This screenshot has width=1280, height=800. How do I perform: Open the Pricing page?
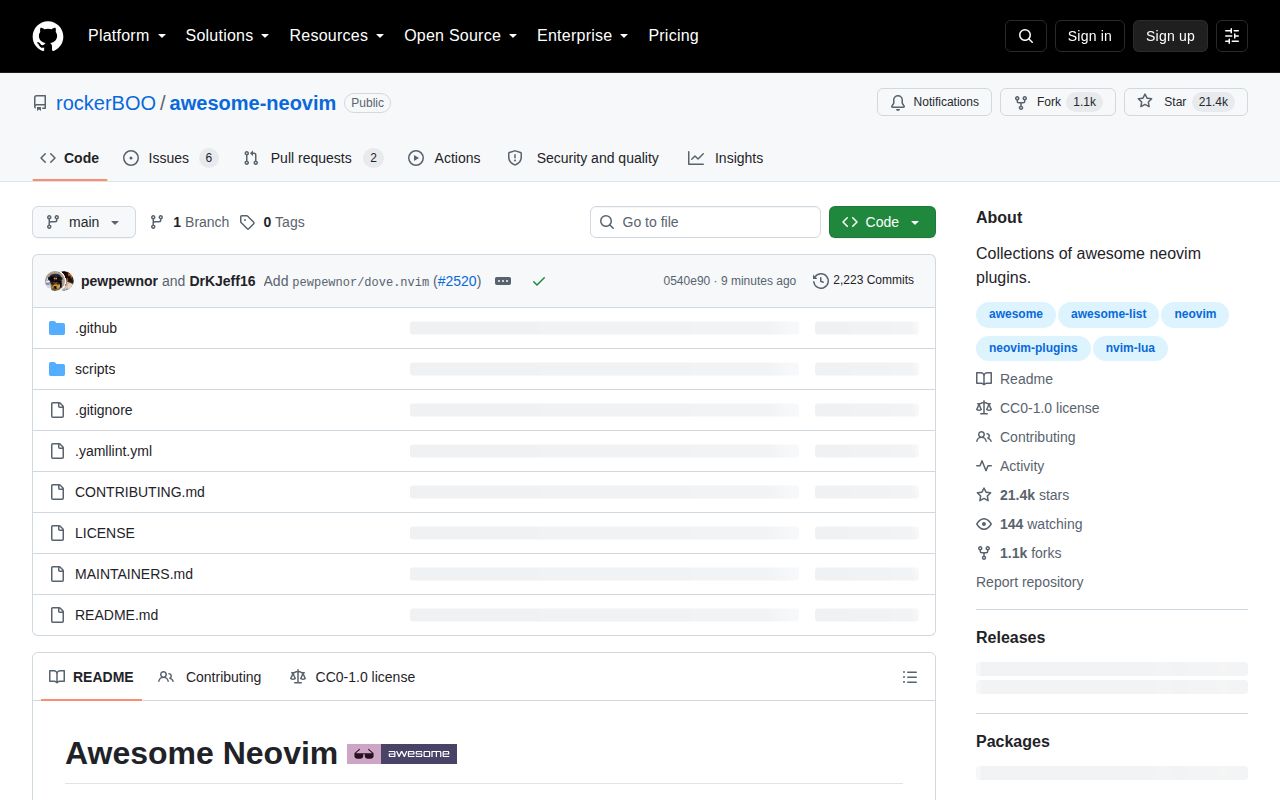[673, 36]
